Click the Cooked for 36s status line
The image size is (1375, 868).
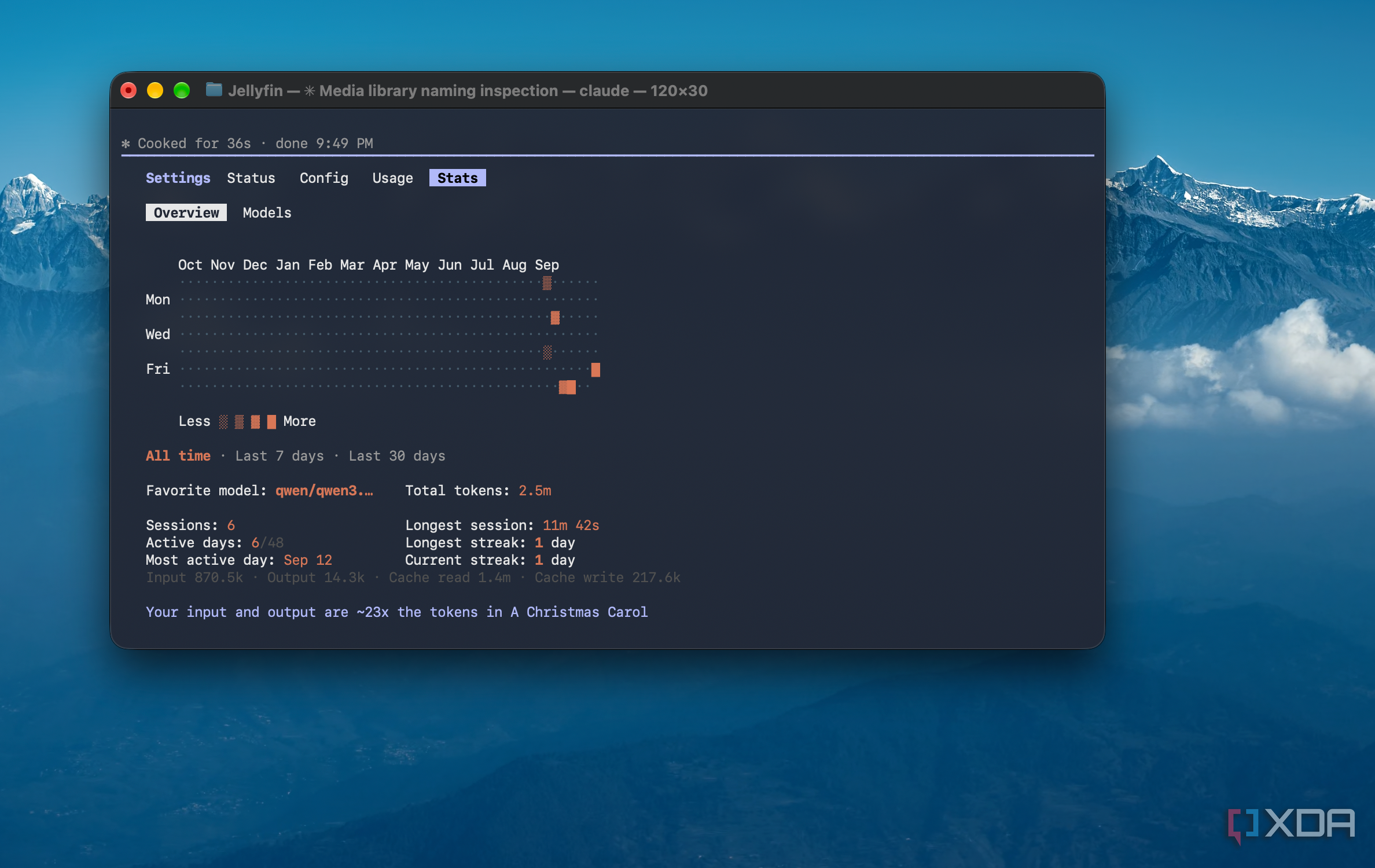coord(247,143)
